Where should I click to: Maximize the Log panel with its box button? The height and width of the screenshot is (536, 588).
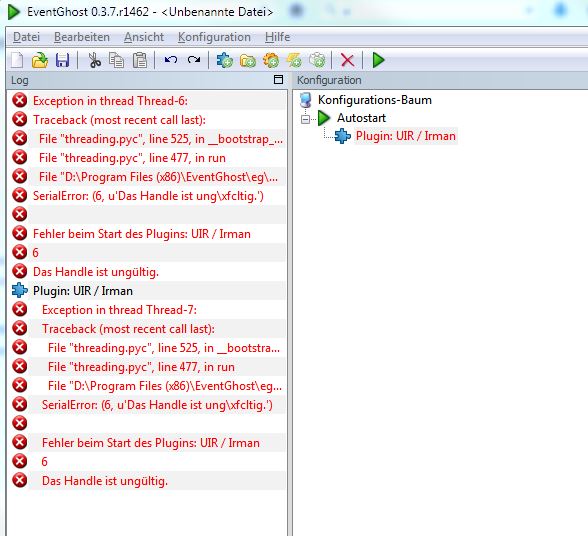click(278, 80)
